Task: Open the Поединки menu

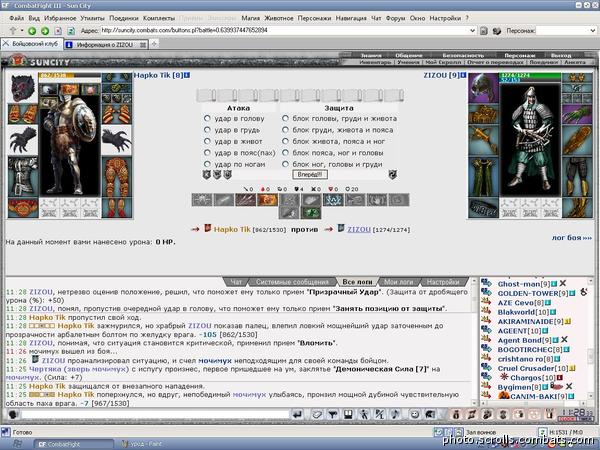Action: coord(124,18)
